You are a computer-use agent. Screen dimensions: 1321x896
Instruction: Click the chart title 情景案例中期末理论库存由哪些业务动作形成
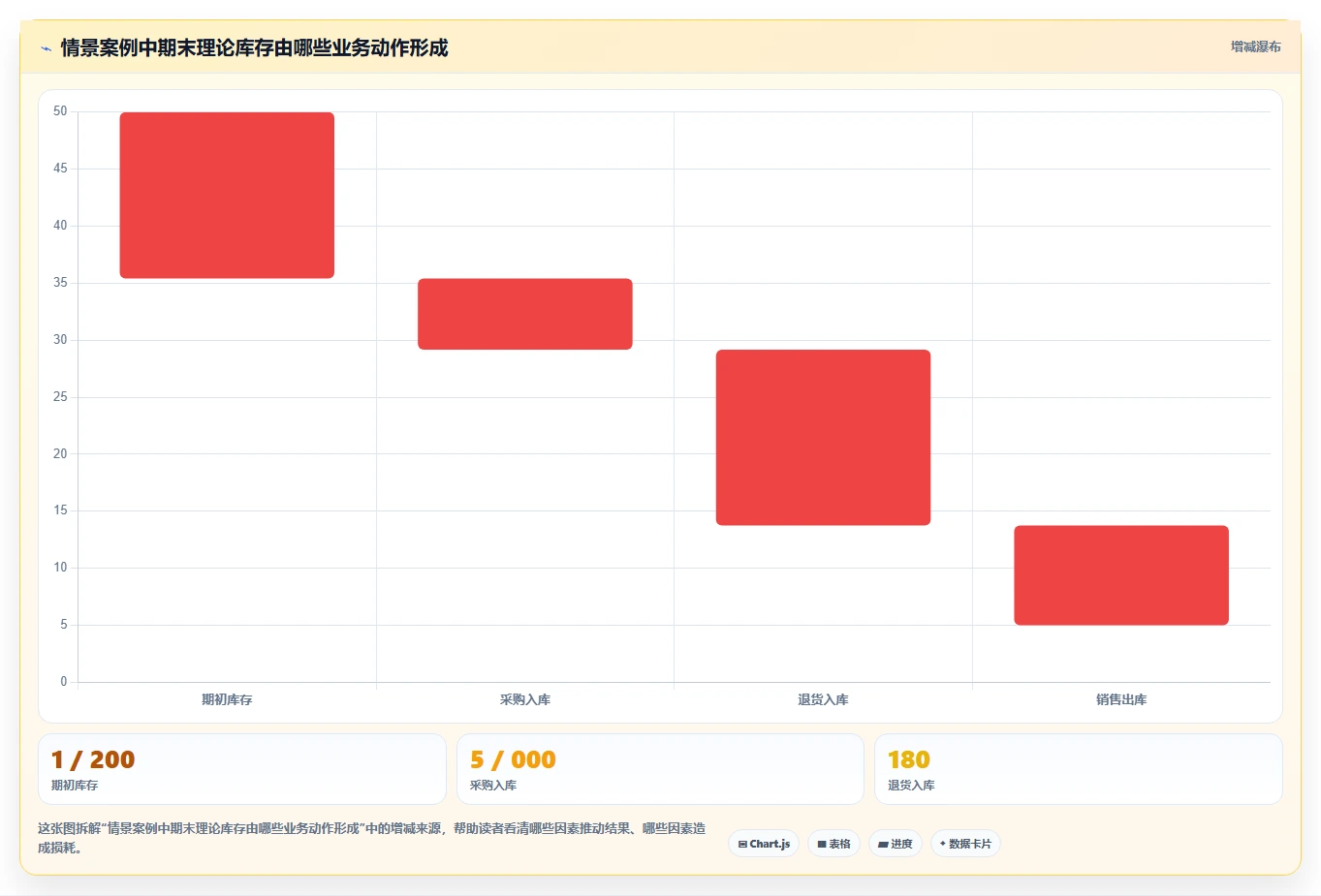(x=254, y=47)
